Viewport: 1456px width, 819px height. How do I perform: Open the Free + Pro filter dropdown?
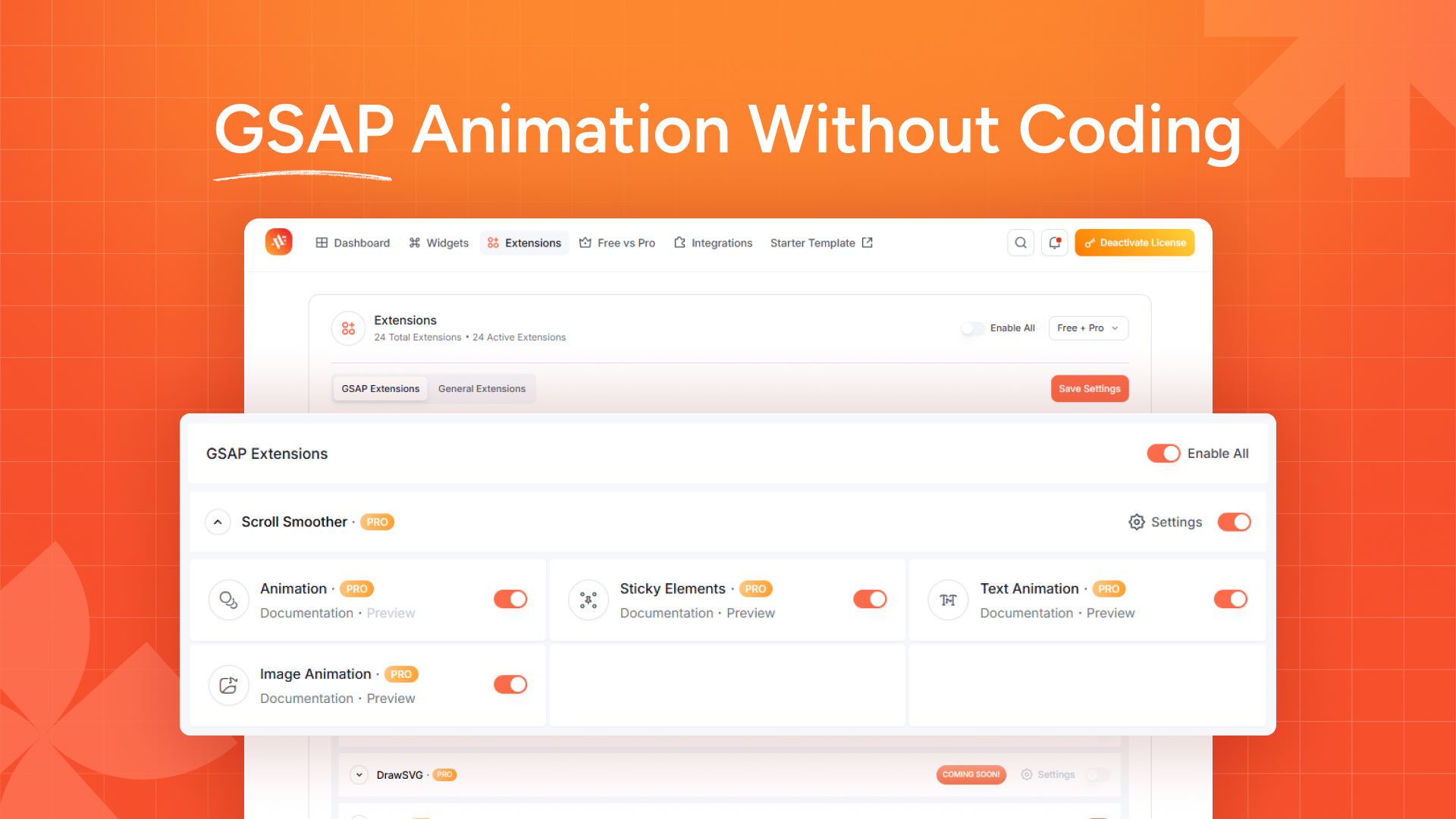[x=1088, y=328]
